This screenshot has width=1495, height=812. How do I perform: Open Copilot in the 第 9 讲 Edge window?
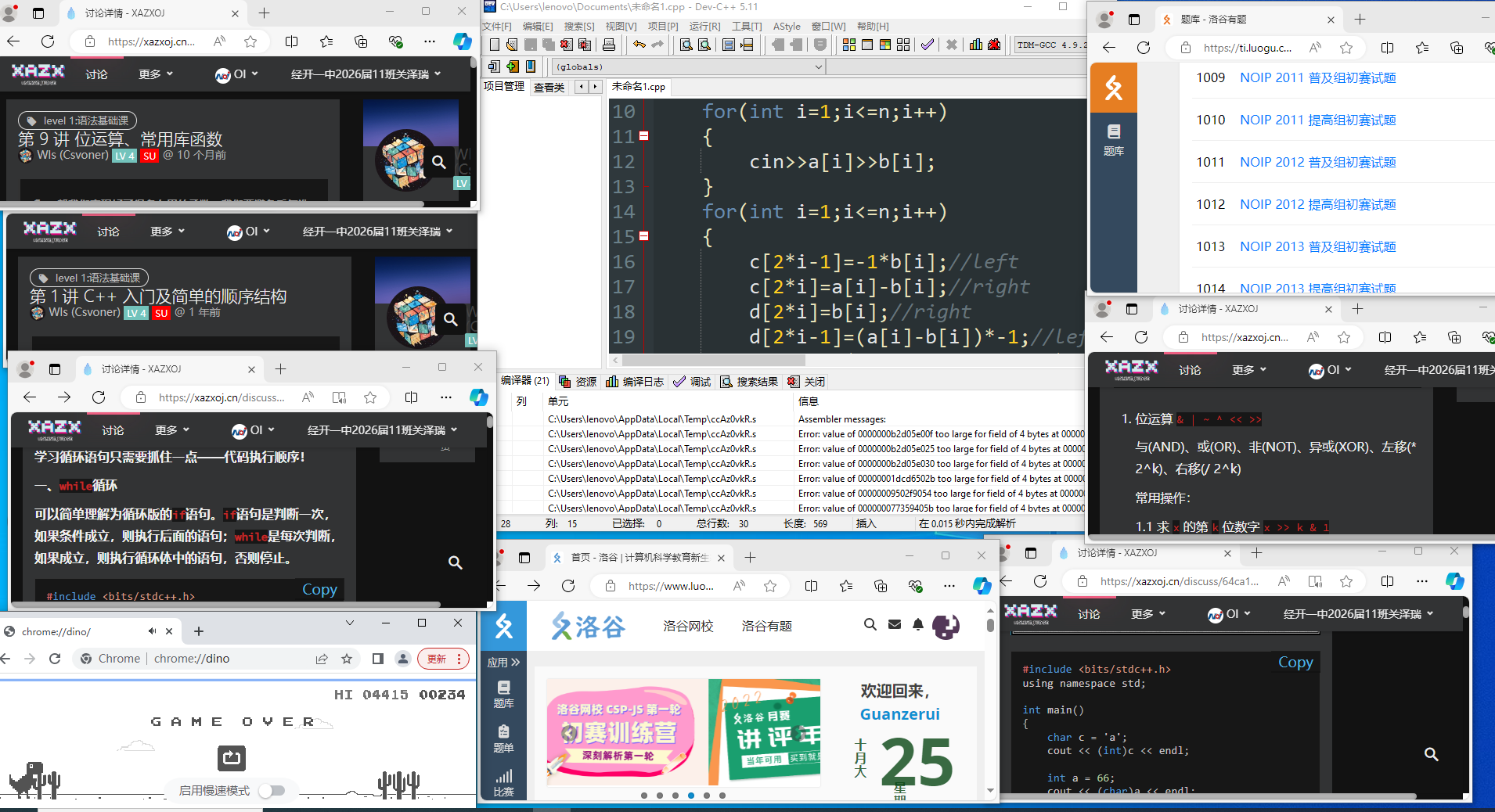pyautogui.click(x=463, y=41)
